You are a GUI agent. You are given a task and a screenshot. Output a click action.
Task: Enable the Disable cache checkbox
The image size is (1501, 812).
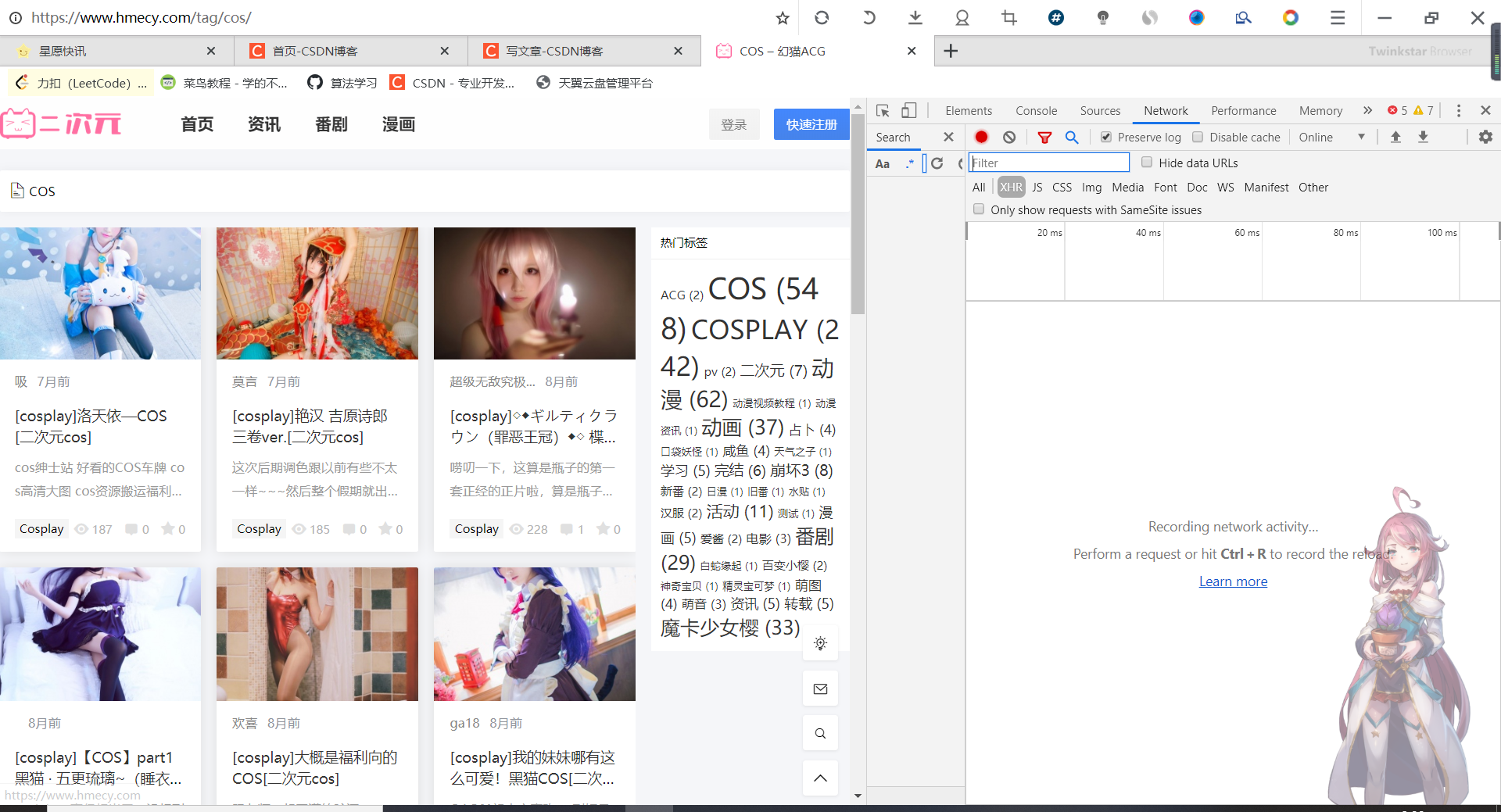pos(1198,137)
